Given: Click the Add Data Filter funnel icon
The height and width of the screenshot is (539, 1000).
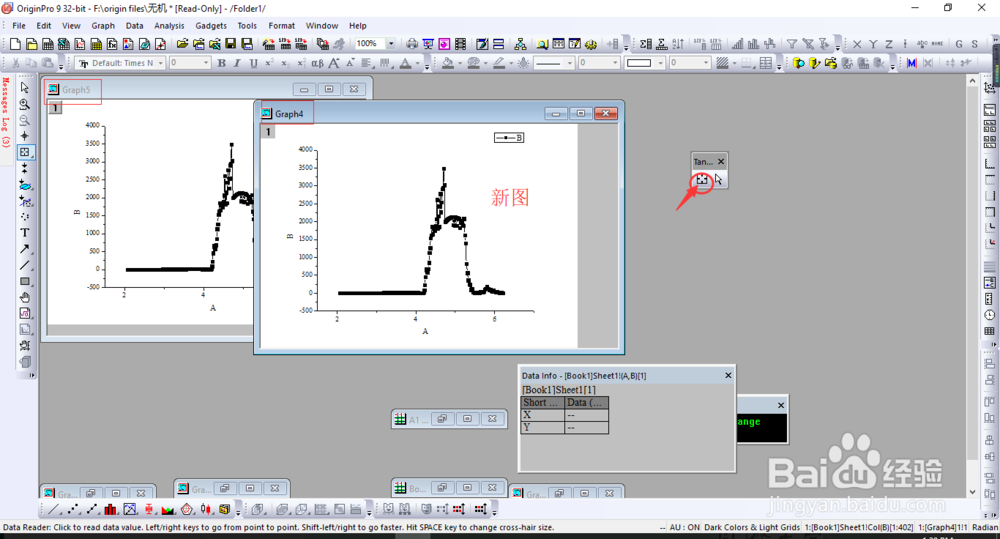Looking at the screenshot, I should point(791,43).
